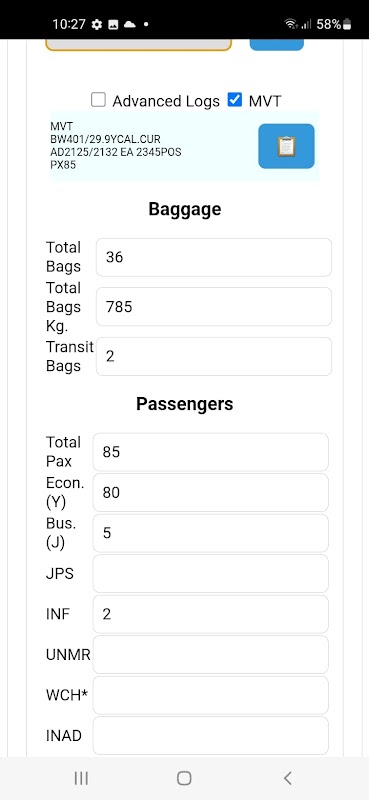This screenshot has width=369, height=800.
Task: Edit the Total Pax field
Action: 210,452
